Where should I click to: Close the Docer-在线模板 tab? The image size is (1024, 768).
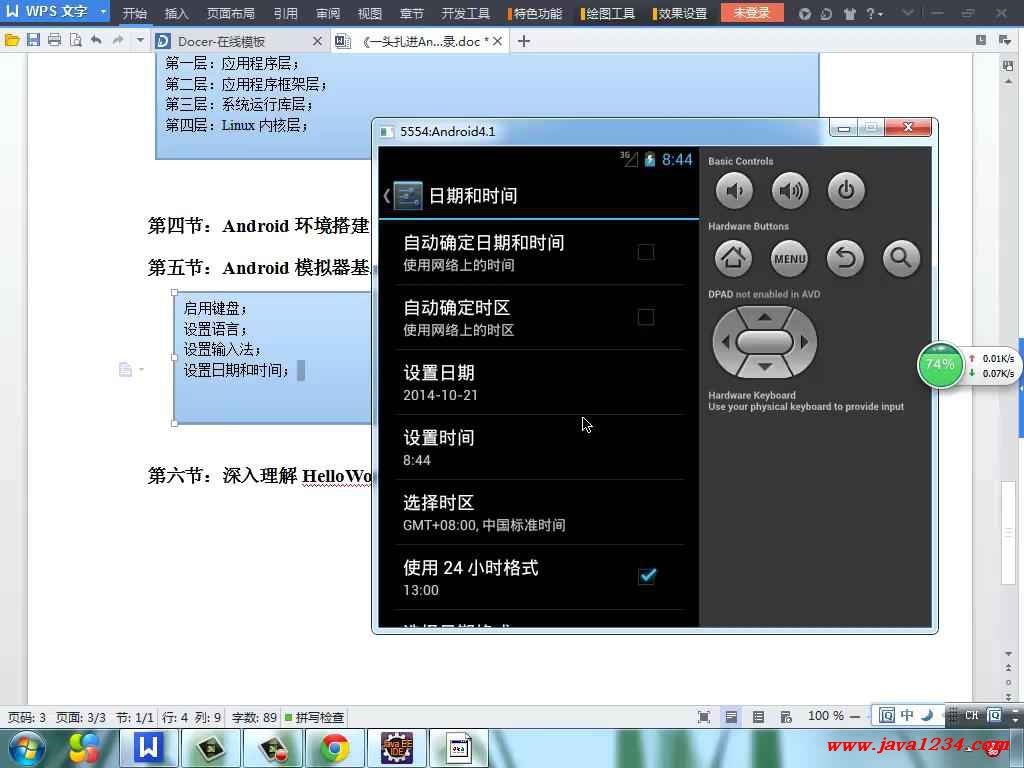(317, 41)
